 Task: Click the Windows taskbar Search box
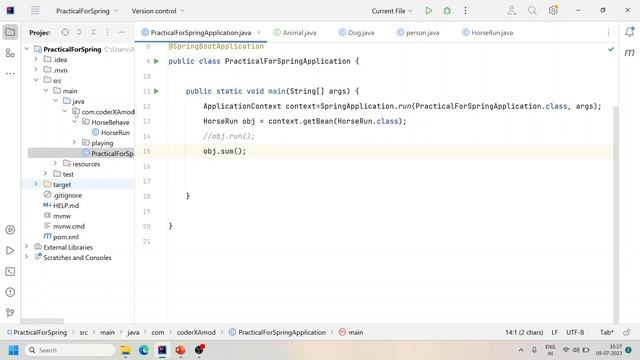coord(70,350)
